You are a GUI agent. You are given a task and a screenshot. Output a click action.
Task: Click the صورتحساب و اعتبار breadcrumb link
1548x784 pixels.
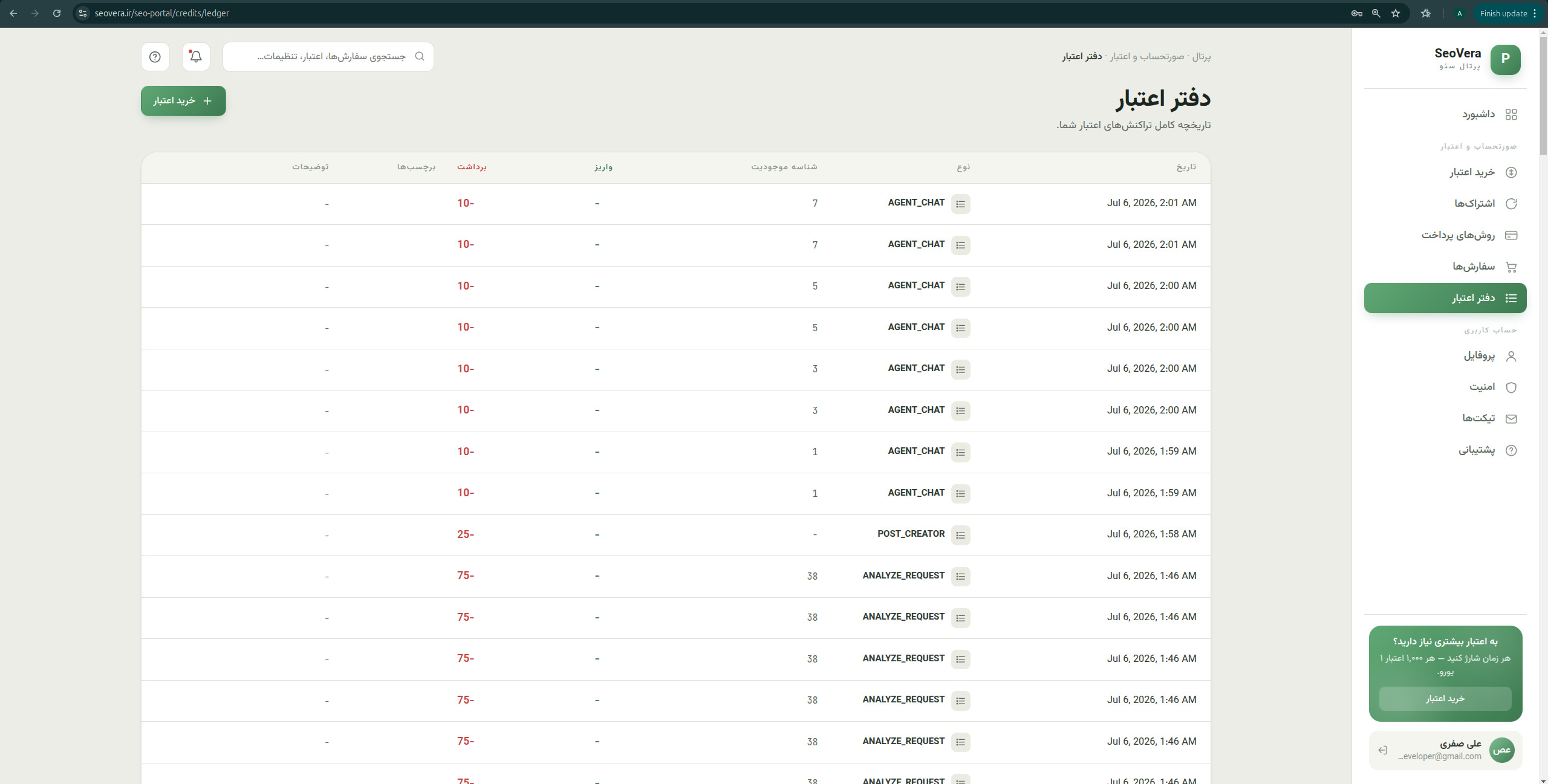point(1147,56)
